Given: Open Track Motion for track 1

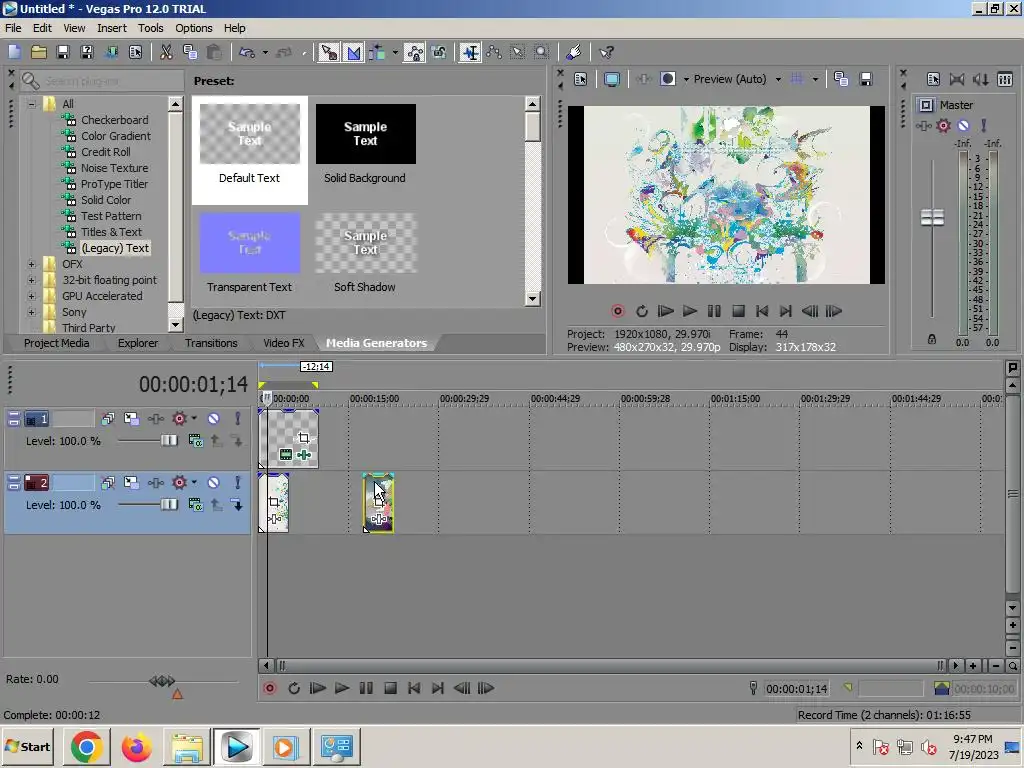Looking at the screenshot, I should tap(131, 419).
